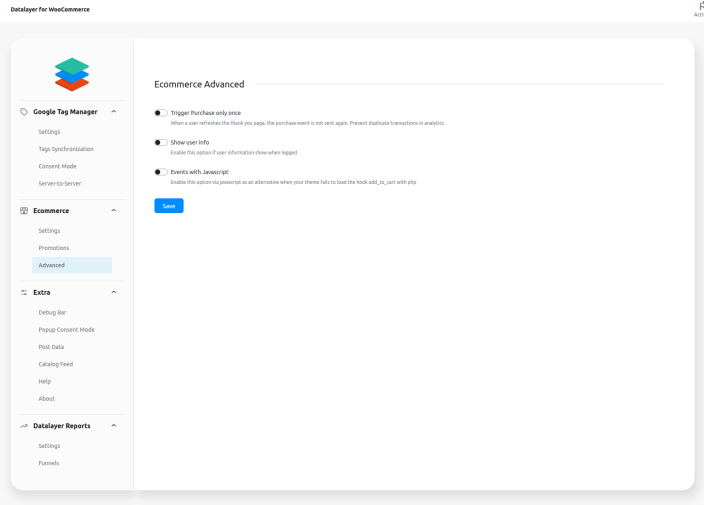The width and height of the screenshot is (704, 505).
Task: Open the About page
Action: (47, 399)
